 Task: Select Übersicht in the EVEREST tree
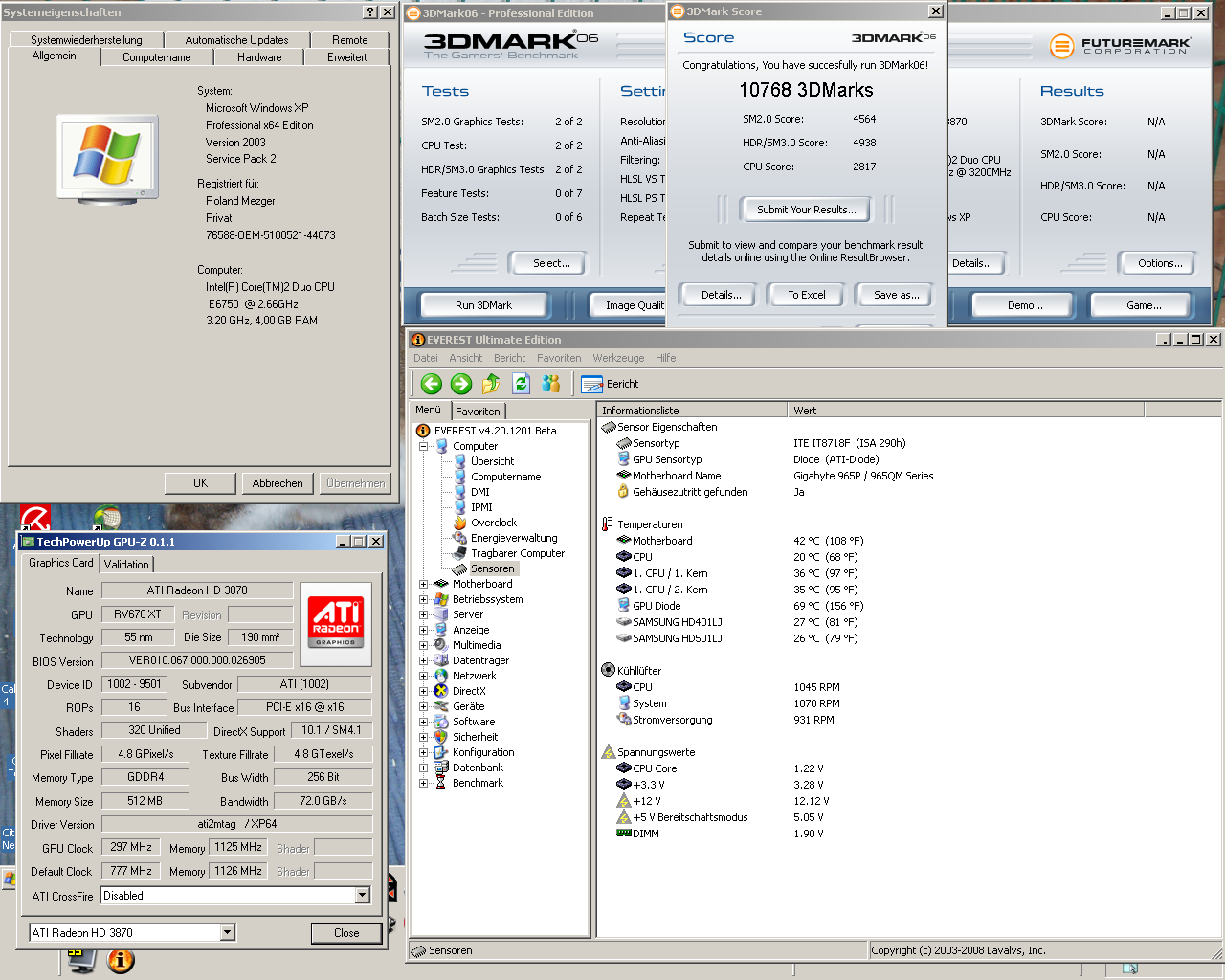[492, 461]
